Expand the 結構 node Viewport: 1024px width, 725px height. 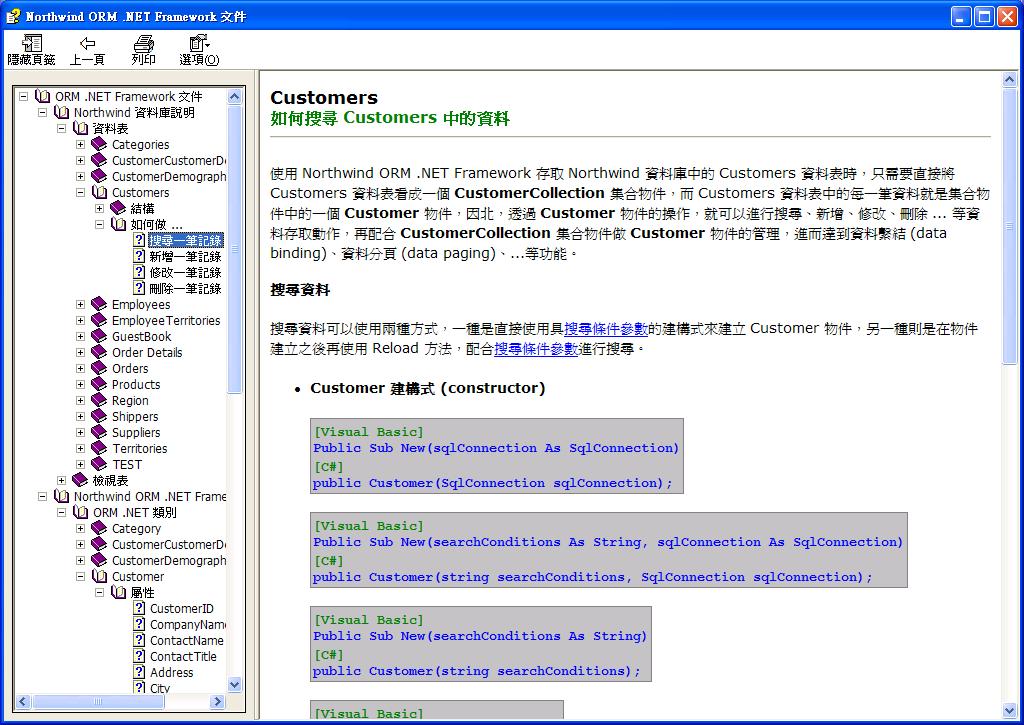99,208
